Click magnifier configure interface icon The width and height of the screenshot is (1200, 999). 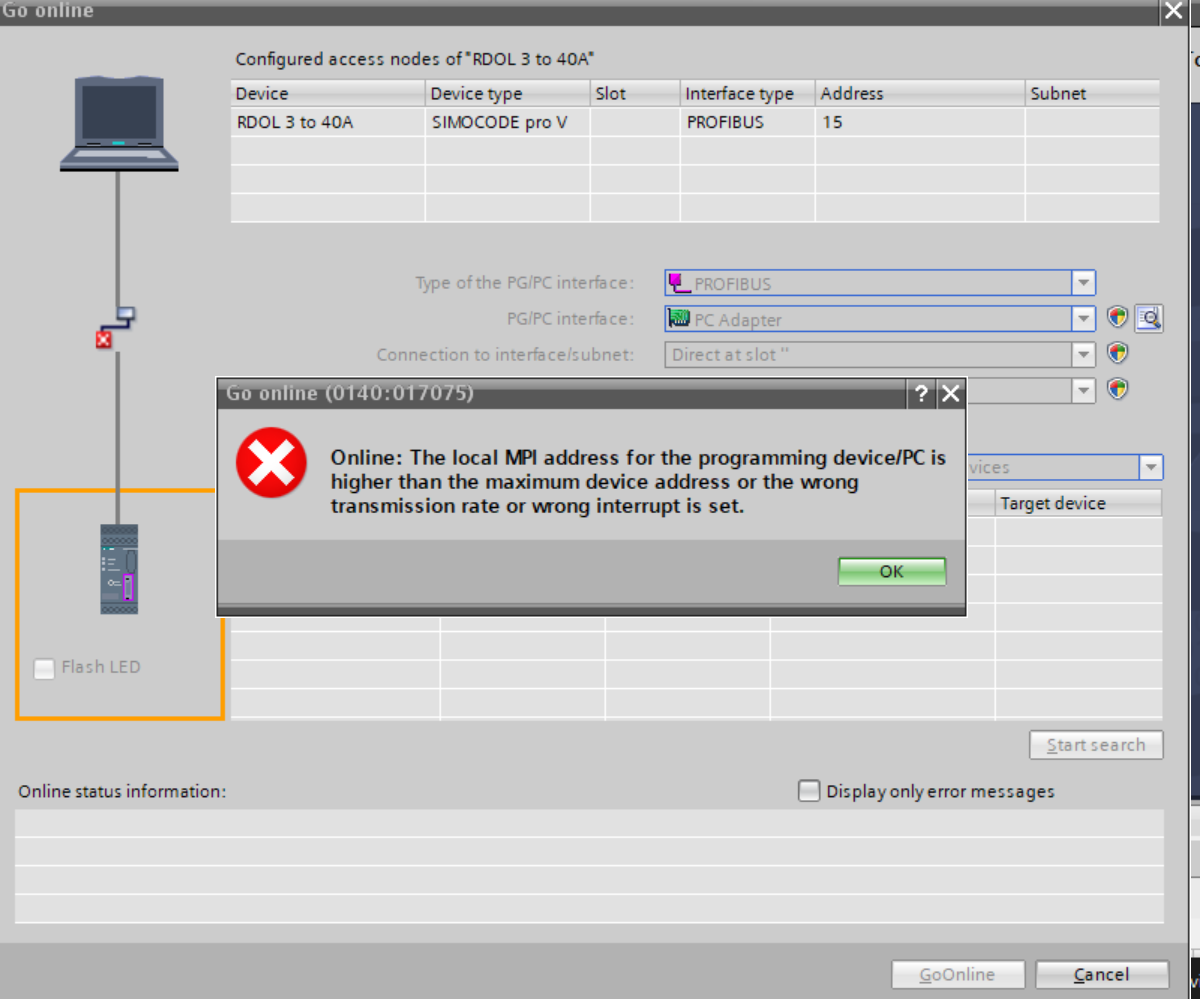1149,318
